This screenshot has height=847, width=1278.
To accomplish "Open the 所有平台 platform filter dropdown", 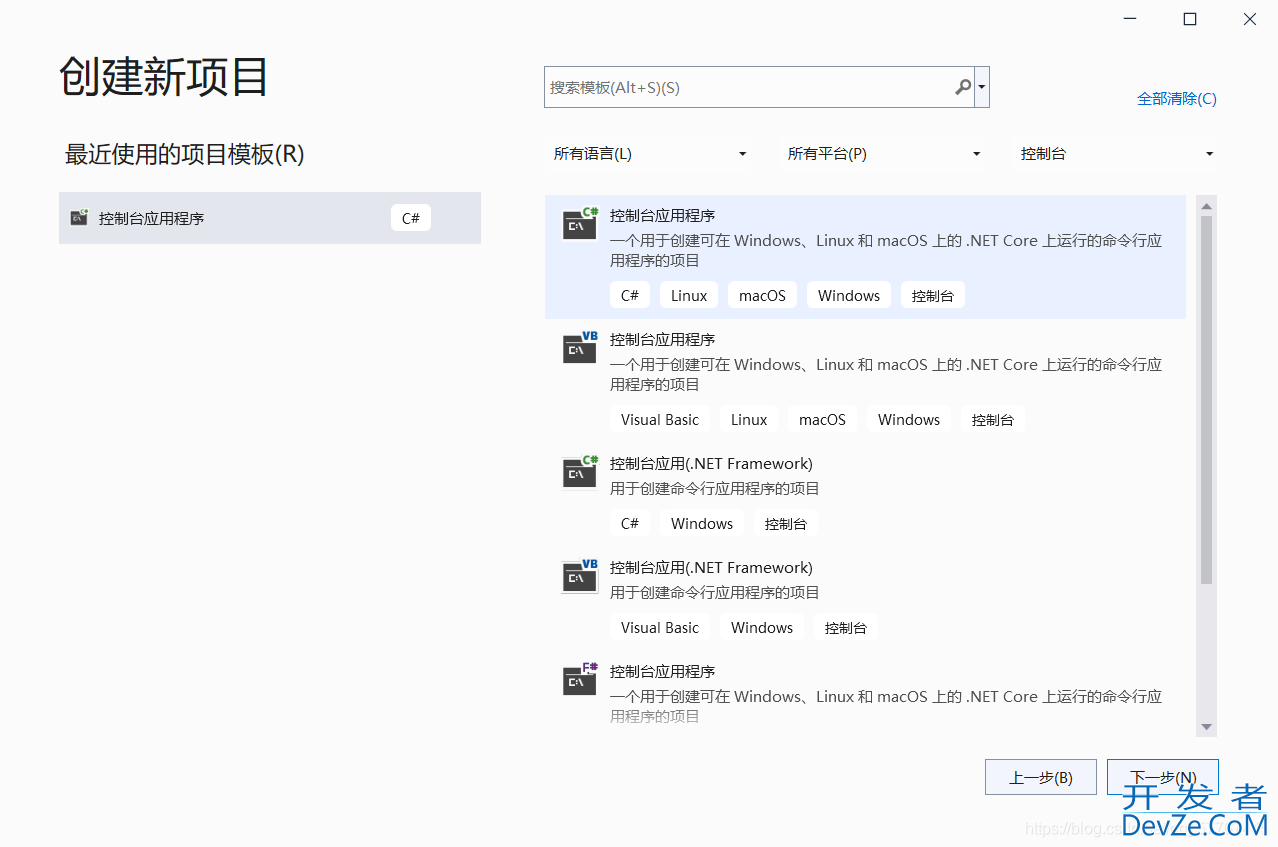I will (884, 154).
